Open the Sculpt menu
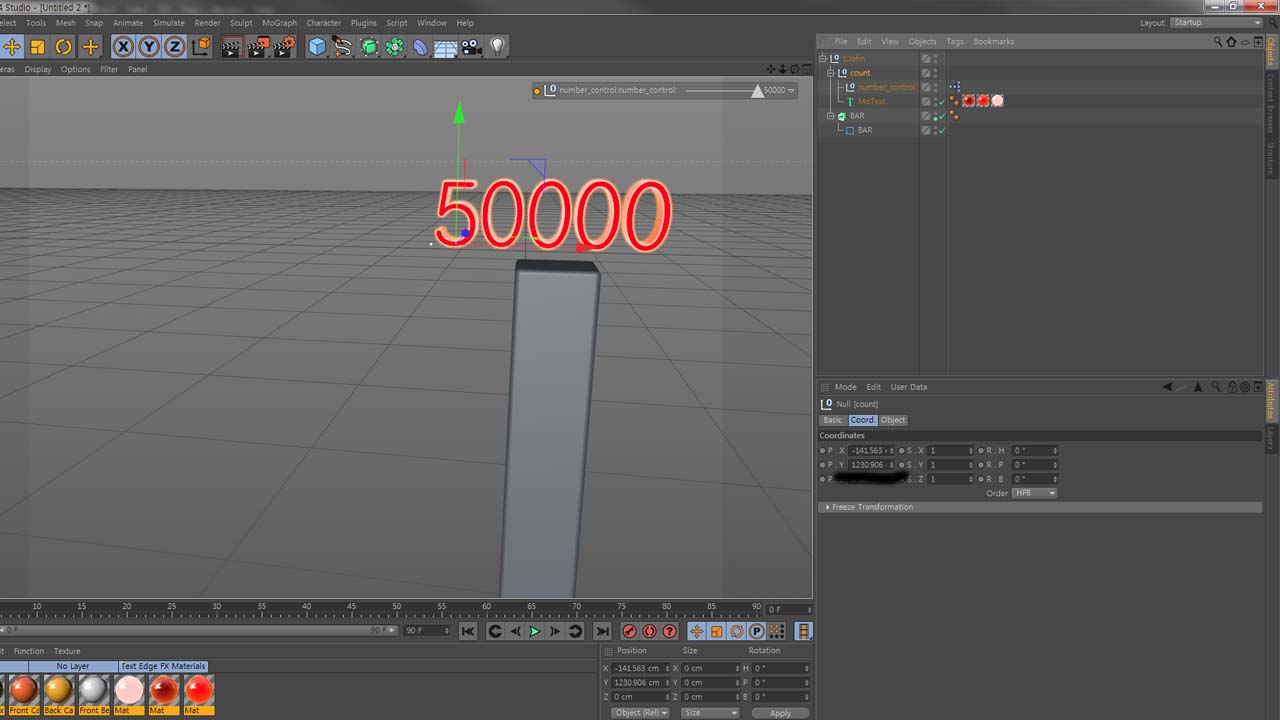 (241, 22)
